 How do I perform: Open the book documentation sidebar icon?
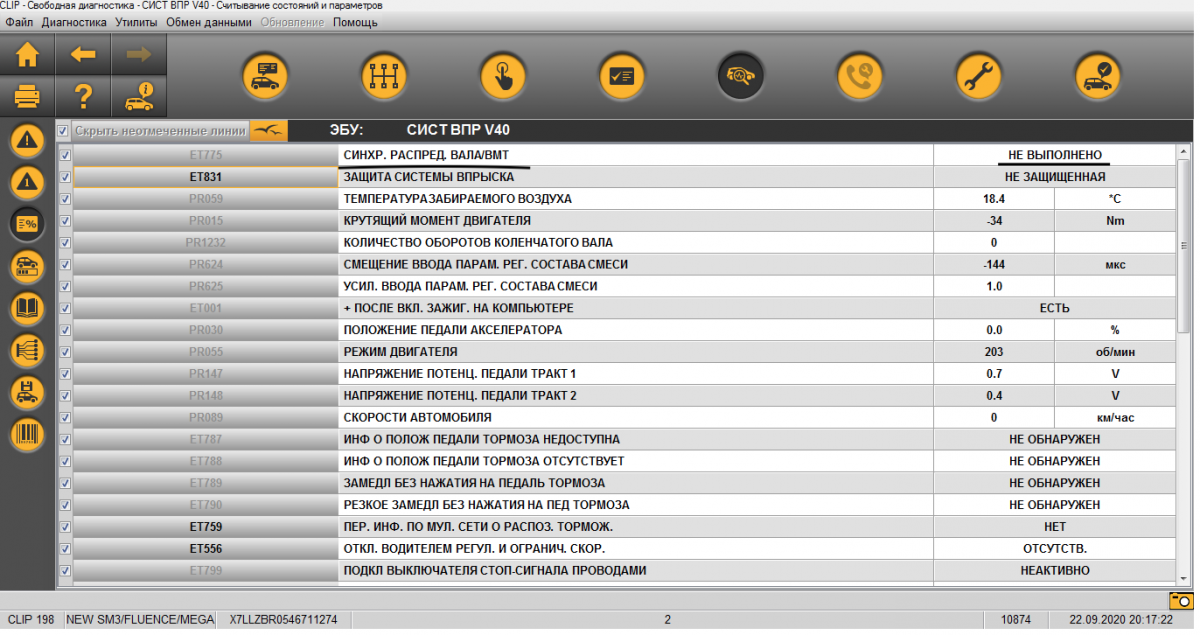pyautogui.click(x=27, y=308)
